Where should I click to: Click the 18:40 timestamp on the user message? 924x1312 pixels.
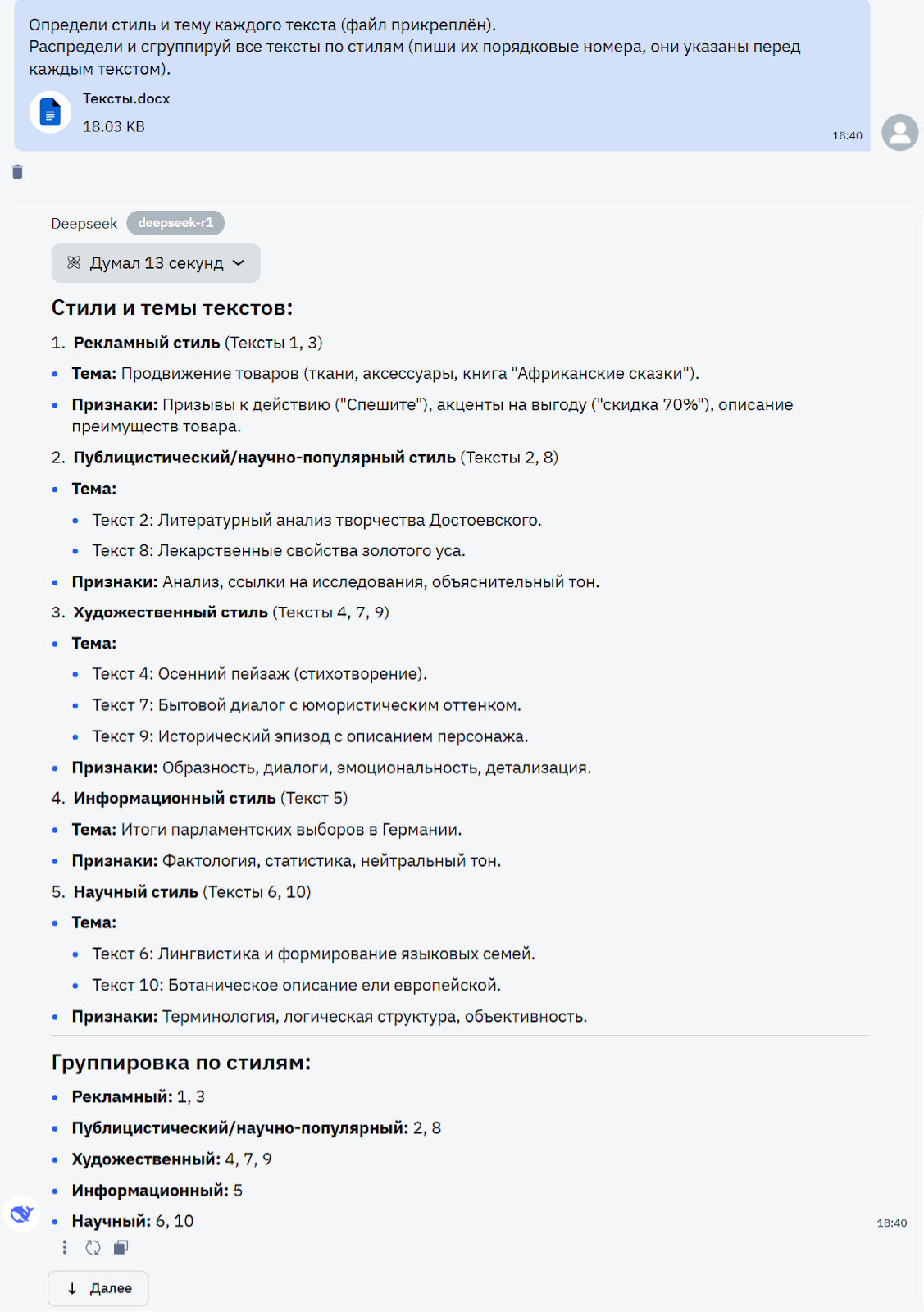(847, 137)
